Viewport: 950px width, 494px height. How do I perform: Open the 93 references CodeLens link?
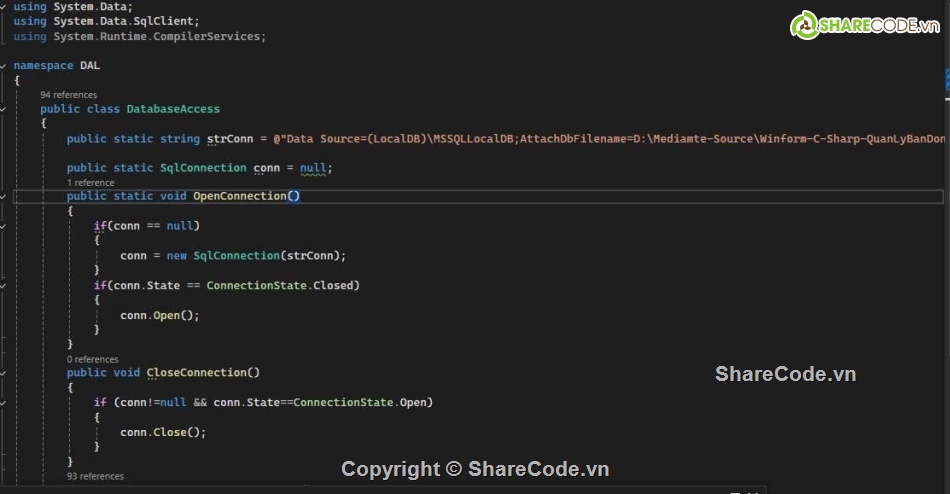click(95, 476)
